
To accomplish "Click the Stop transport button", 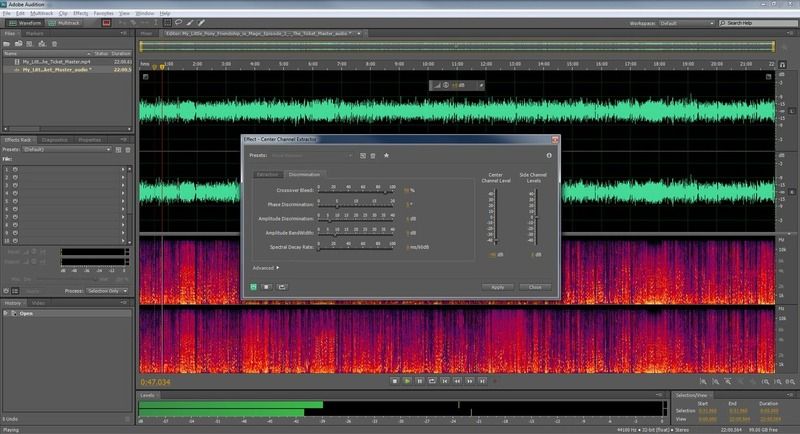I will pos(394,381).
